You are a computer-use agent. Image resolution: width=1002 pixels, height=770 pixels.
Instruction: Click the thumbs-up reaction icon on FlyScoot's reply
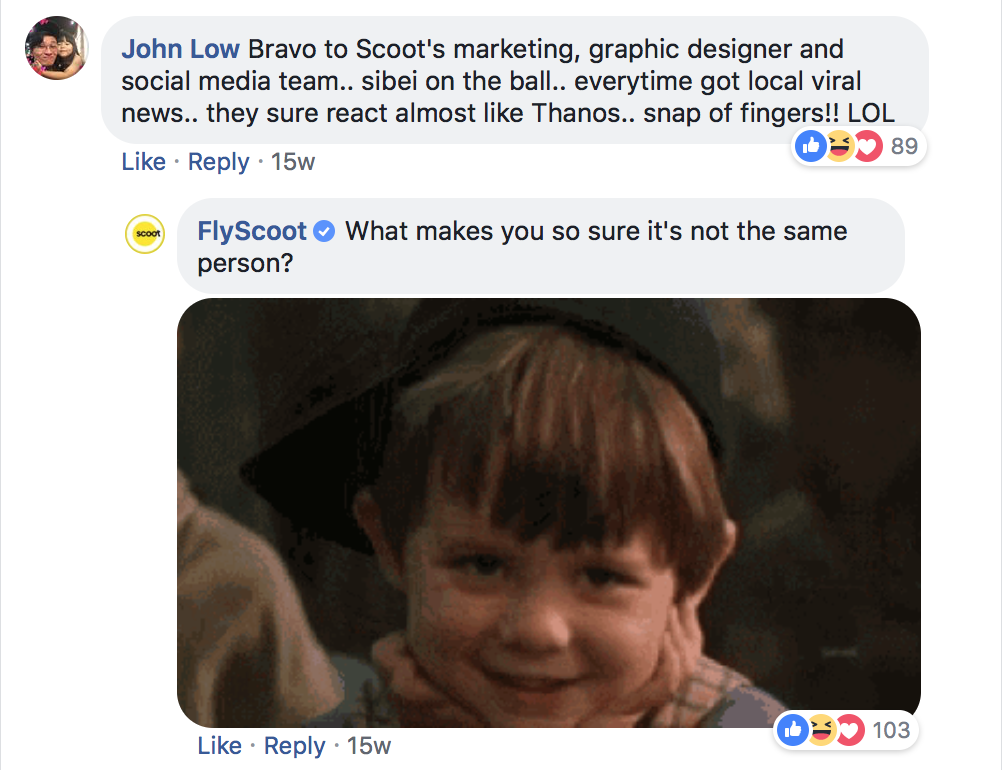pos(792,730)
